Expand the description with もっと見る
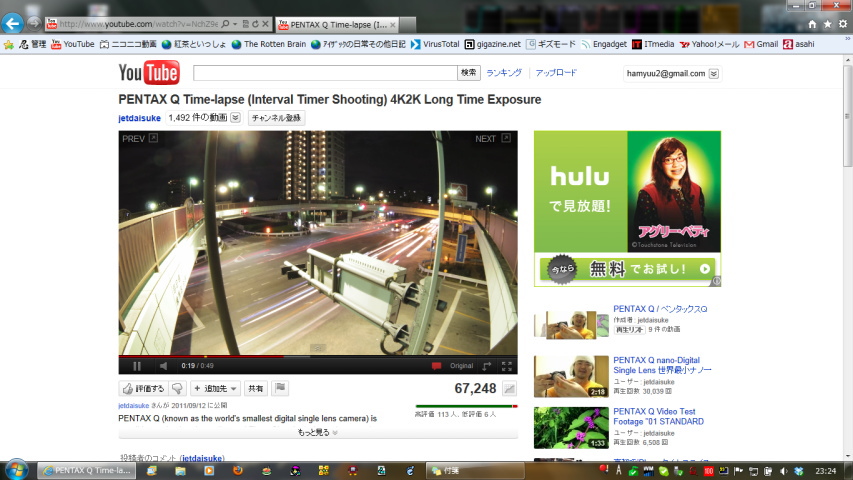This screenshot has height=480, width=853. [318, 432]
